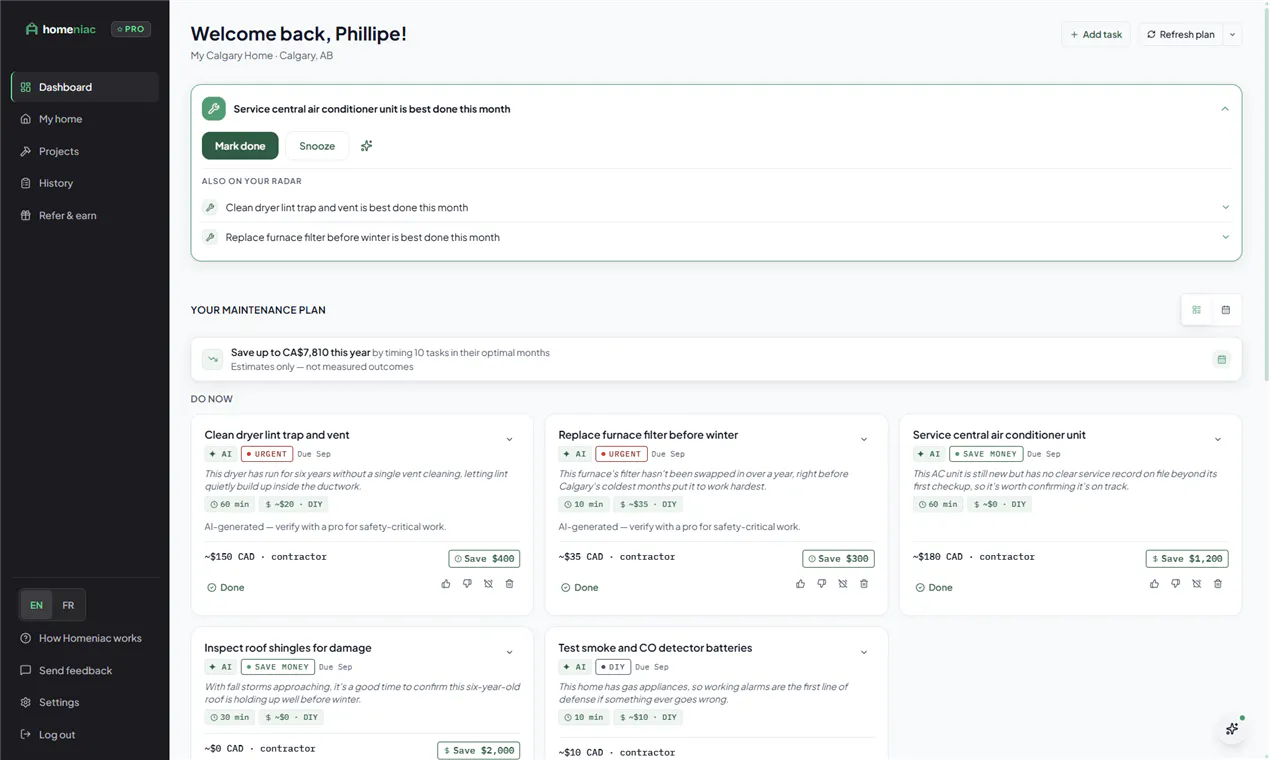Viewport: 1270px width, 760px height.
Task: Open the Refresh plan dropdown arrow
Action: coord(1233,35)
